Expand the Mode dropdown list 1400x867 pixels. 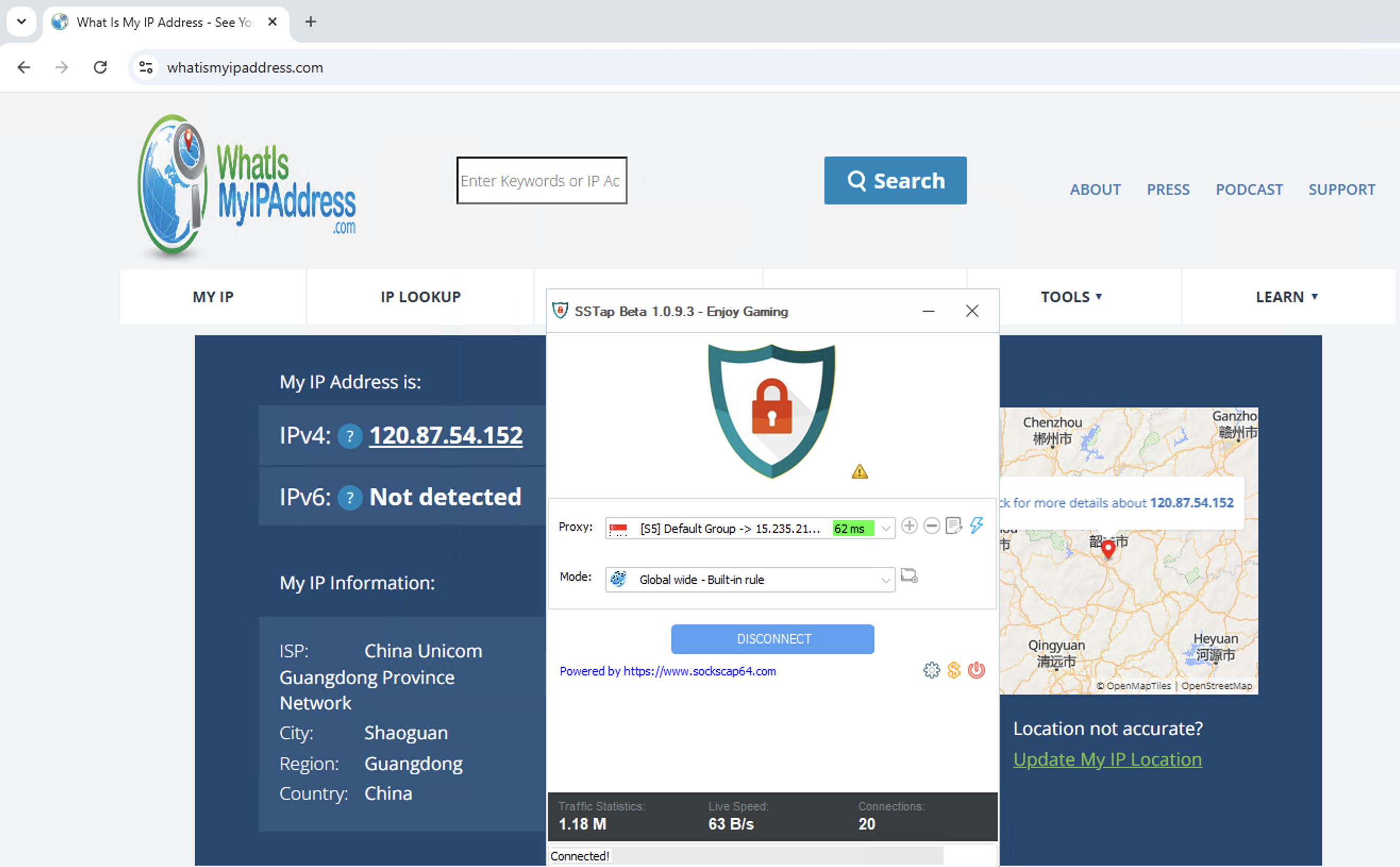pyautogui.click(x=886, y=580)
